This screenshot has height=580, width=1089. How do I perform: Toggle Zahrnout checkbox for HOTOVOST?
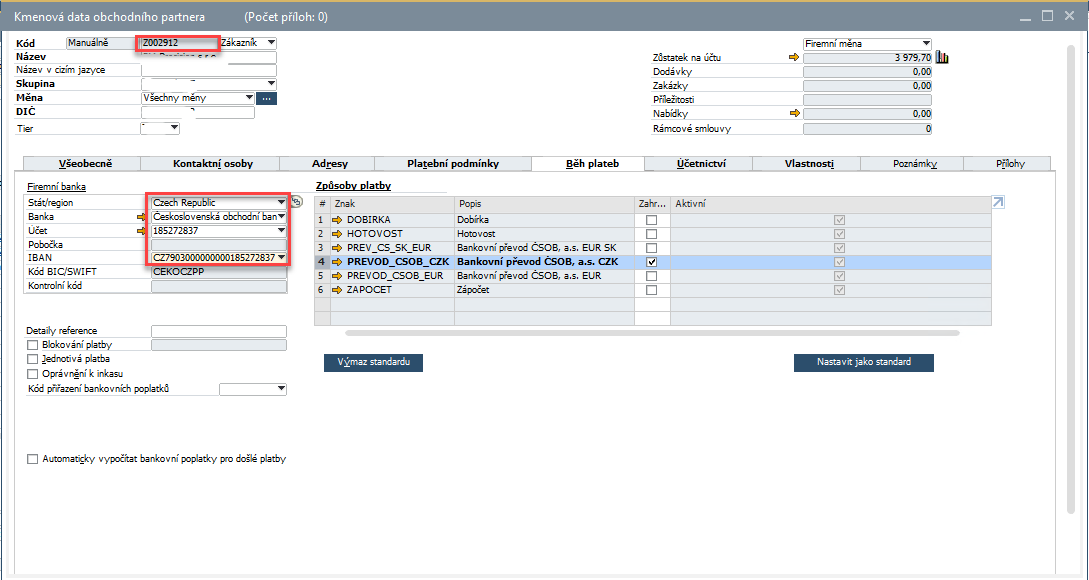651,234
